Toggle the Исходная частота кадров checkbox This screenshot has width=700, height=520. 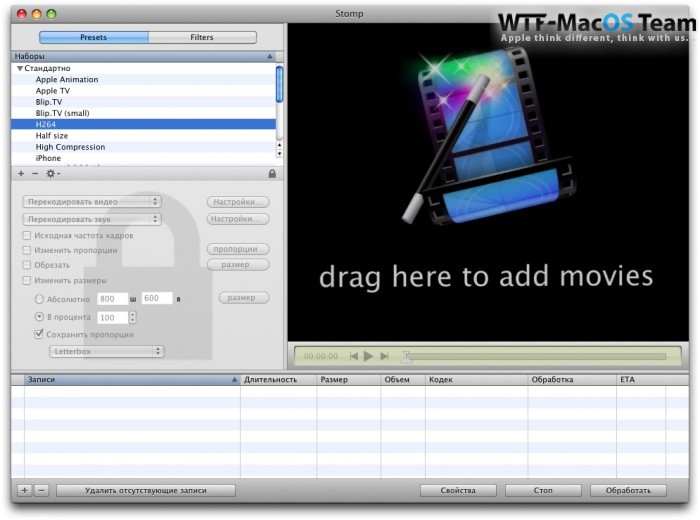coord(27,235)
